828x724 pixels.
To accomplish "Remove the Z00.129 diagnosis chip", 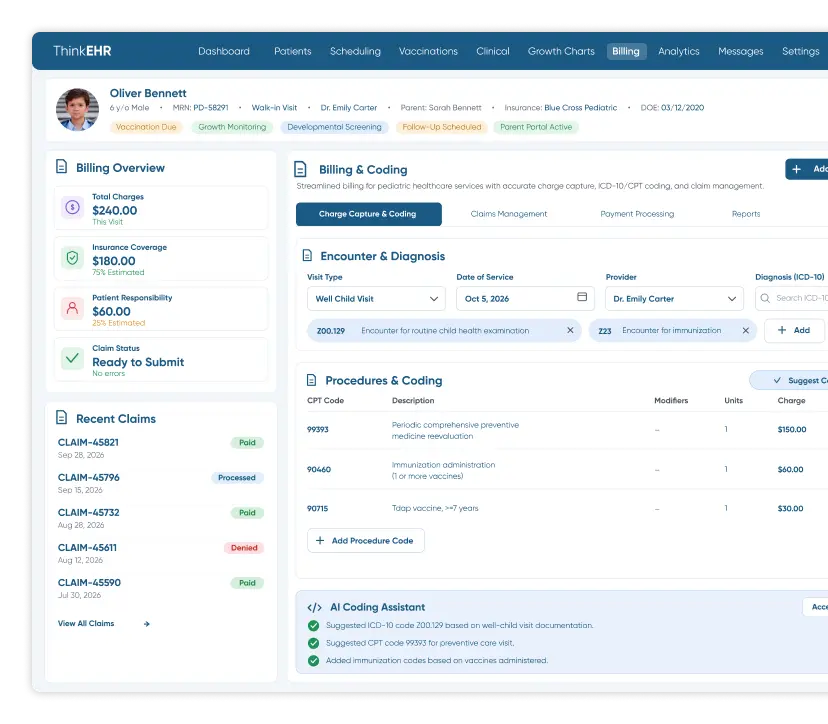I will (x=570, y=330).
